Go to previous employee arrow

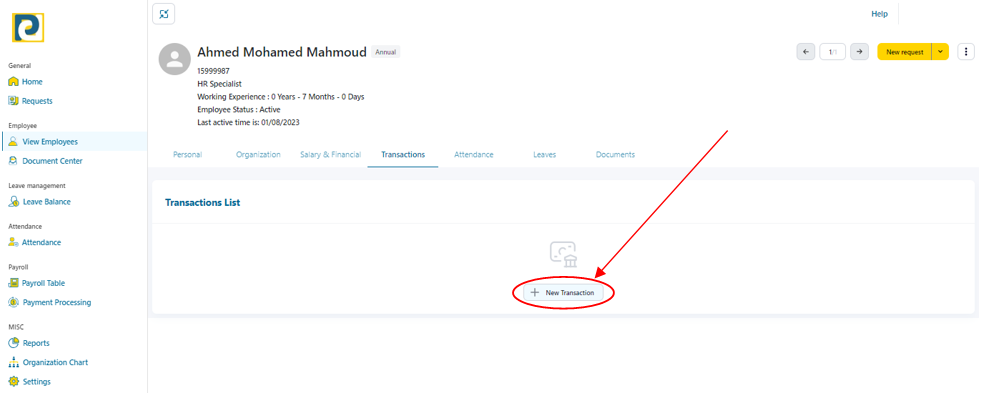(805, 52)
